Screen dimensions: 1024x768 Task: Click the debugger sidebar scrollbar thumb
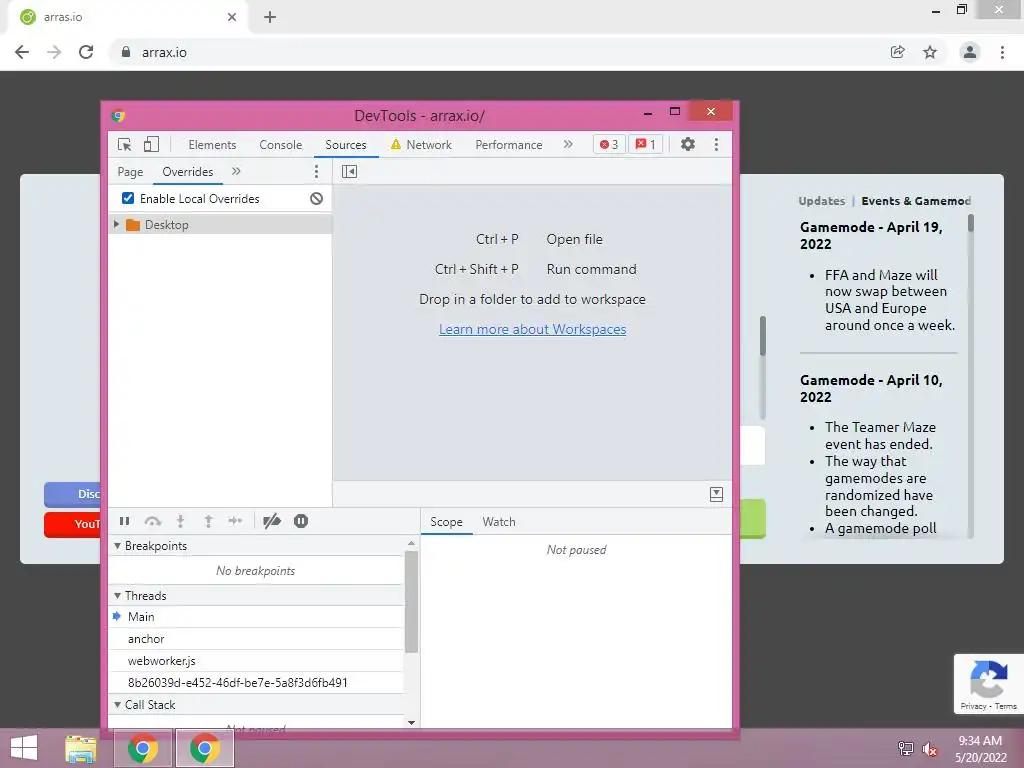[x=411, y=601]
